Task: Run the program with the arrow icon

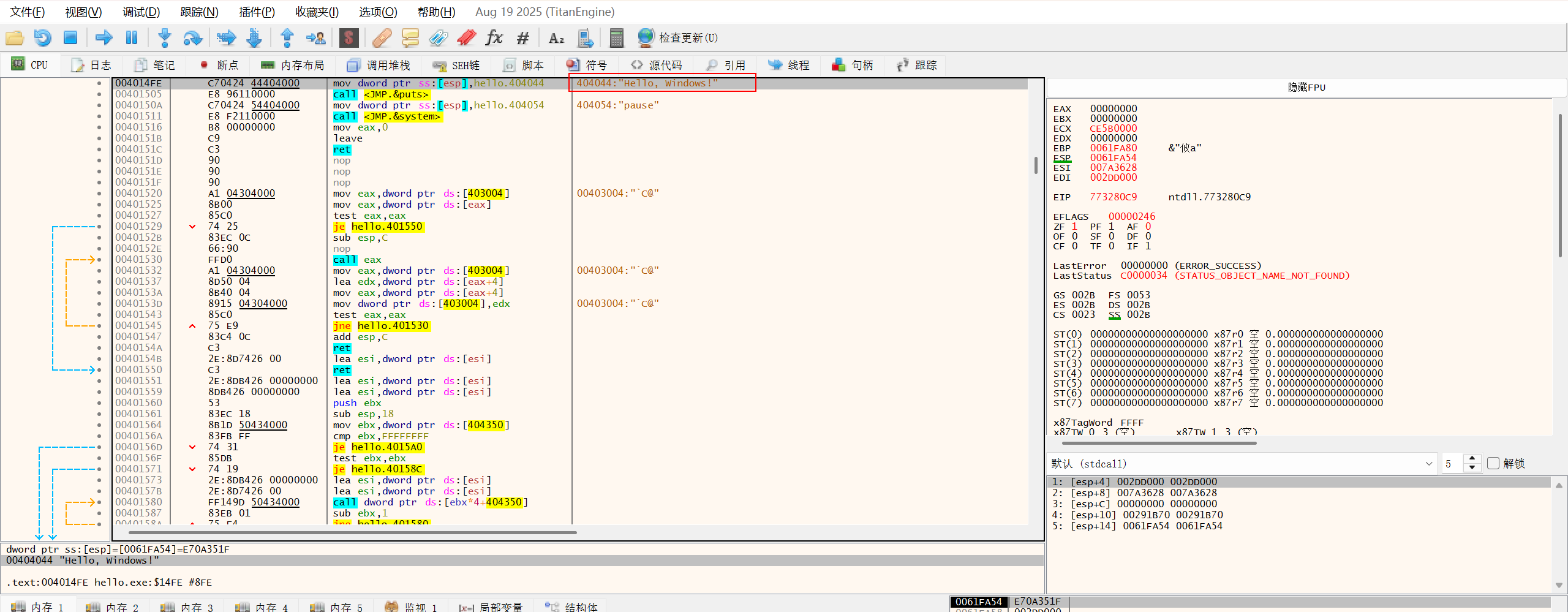Action: point(104,38)
